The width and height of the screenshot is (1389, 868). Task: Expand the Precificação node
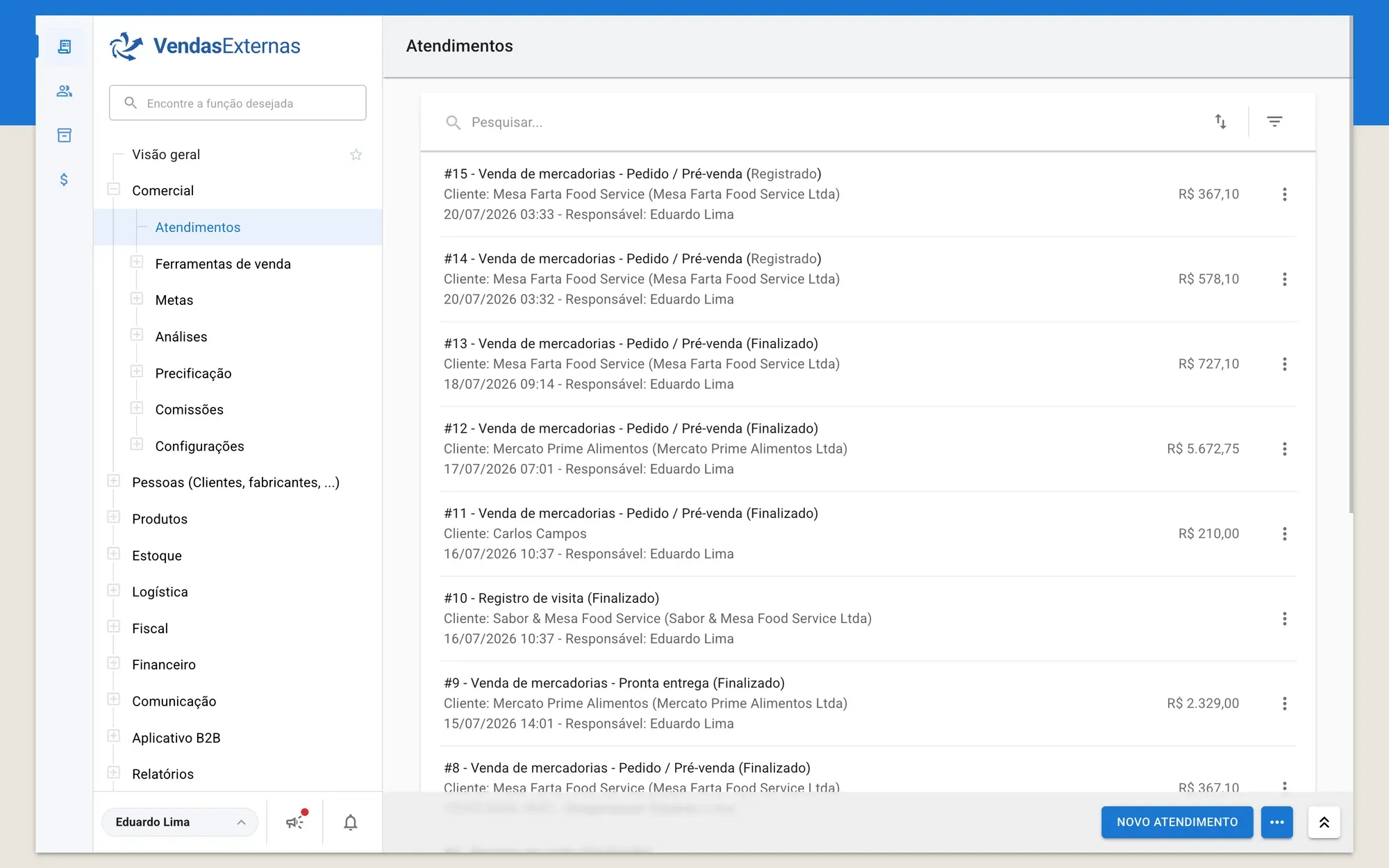137,372
